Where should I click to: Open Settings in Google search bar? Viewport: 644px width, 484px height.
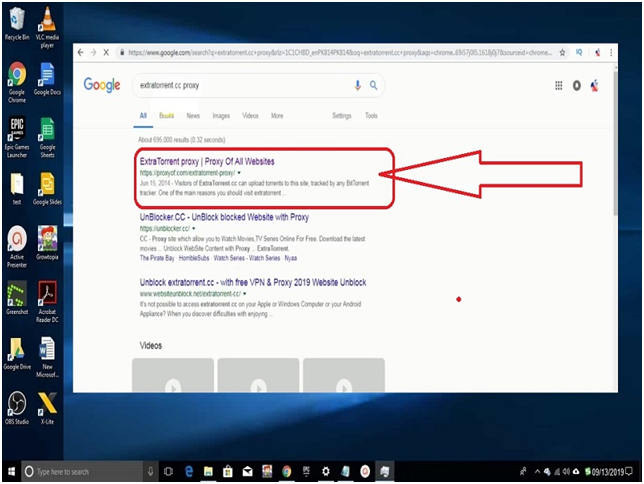[342, 116]
